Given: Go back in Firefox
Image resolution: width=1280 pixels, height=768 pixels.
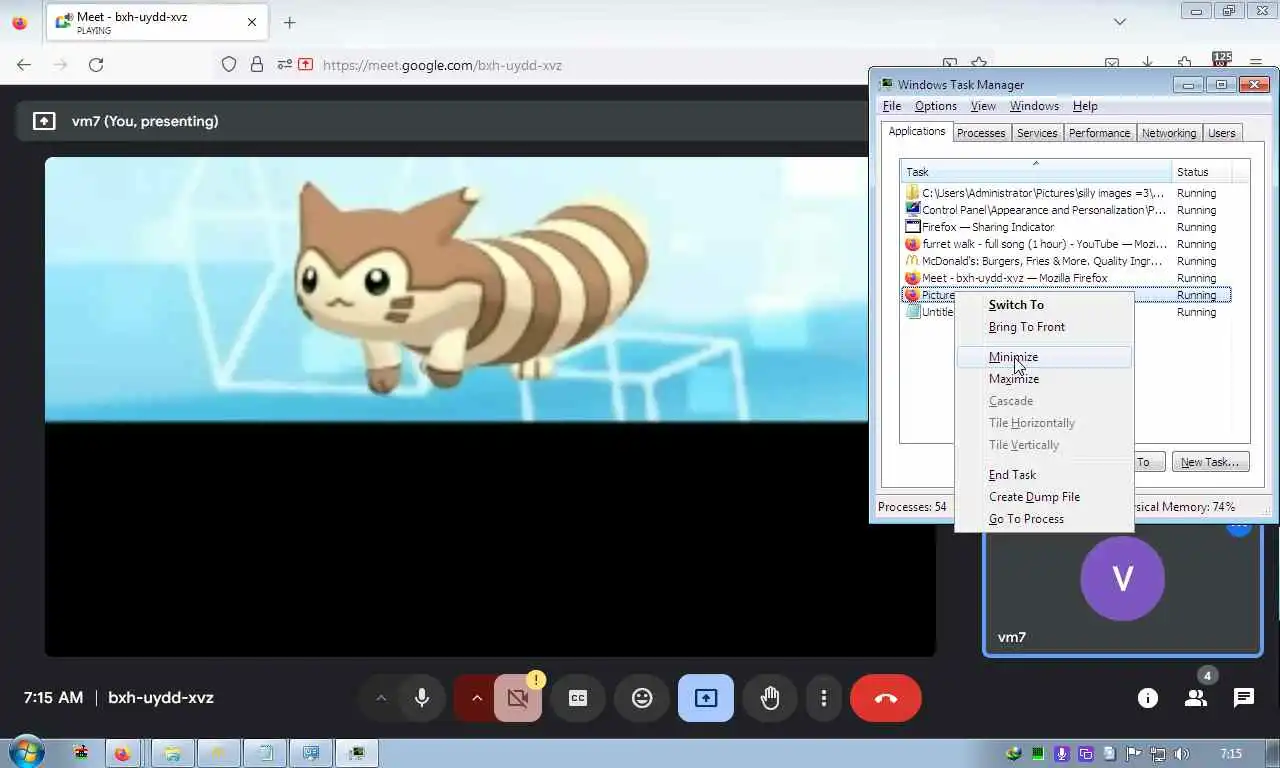Looking at the screenshot, I should click(x=24, y=65).
